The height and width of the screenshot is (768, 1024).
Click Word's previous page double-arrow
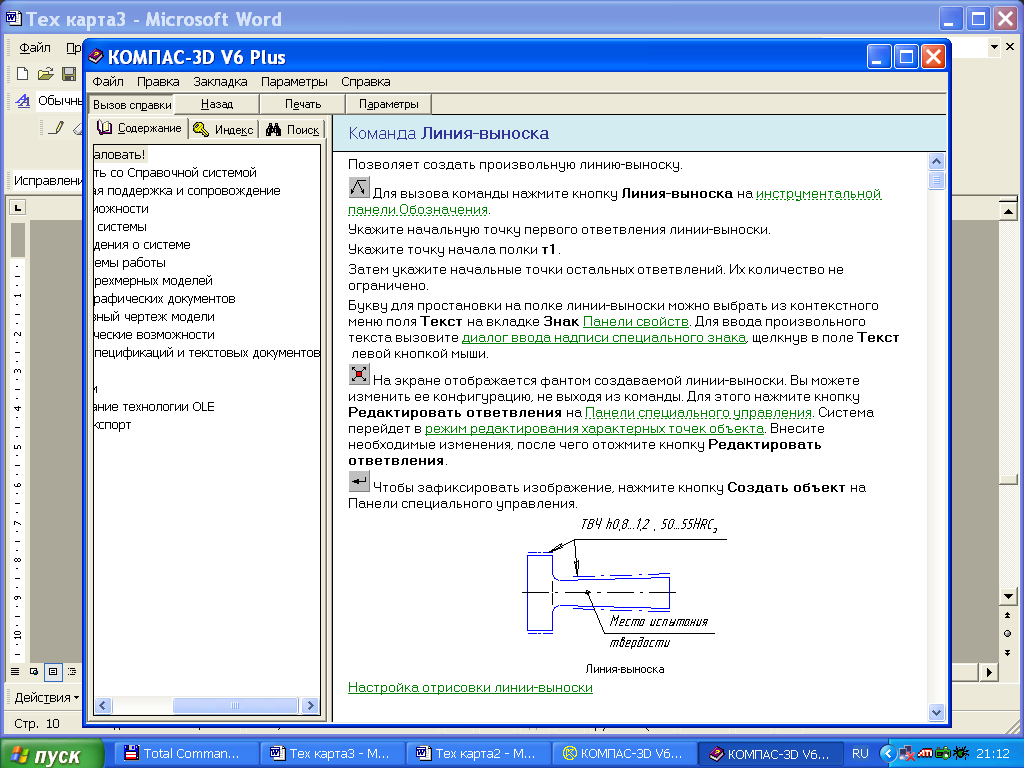pos(1008,615)
